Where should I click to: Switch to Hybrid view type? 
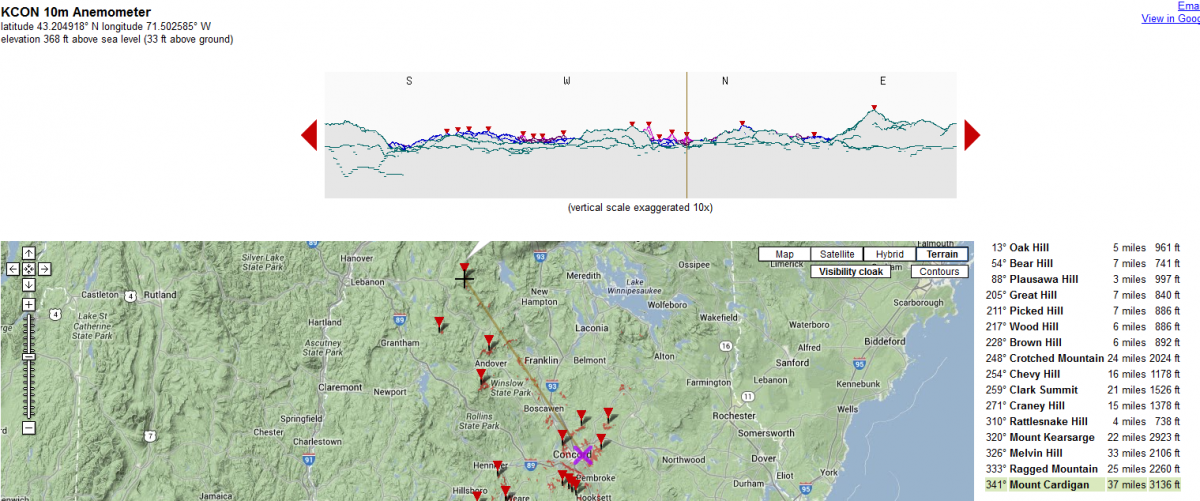tap(889, 254)
